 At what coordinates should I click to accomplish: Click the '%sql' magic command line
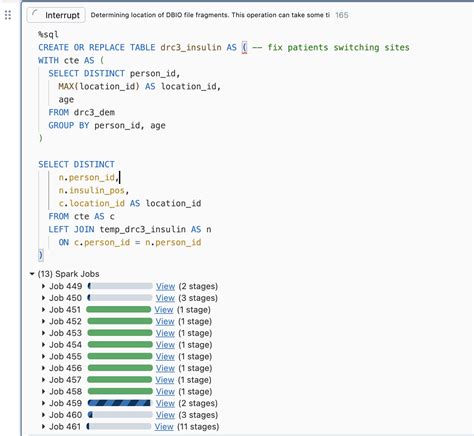click(x=48, y=34)
